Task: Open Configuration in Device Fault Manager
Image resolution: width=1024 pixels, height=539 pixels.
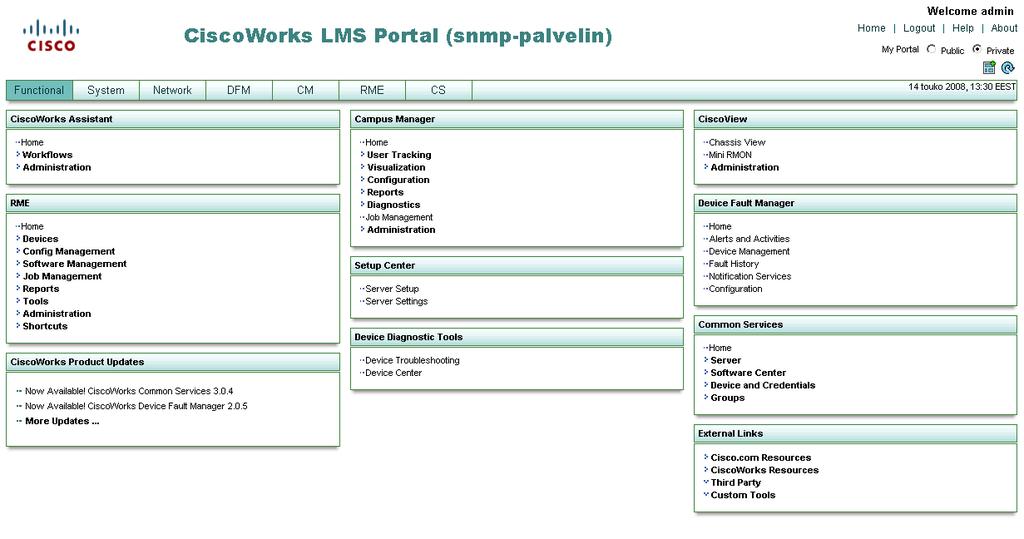Action: 735,289
